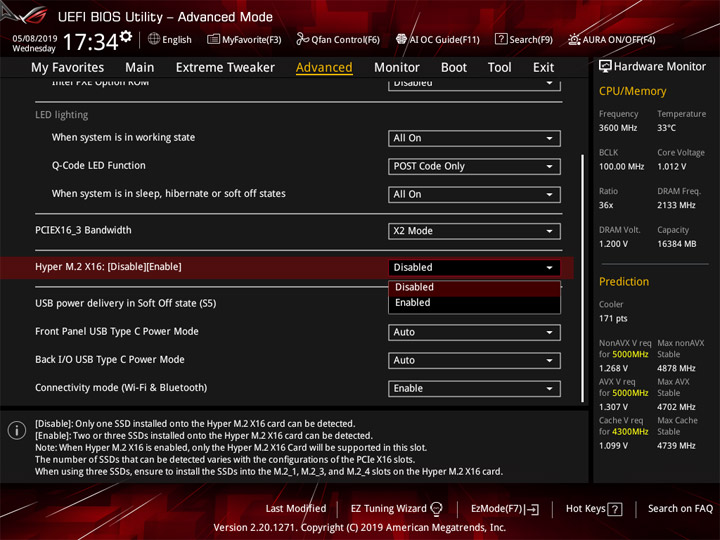720x540 pixels.
Task: Click the 33°C temperature value
Action: [x=666, y=128]
